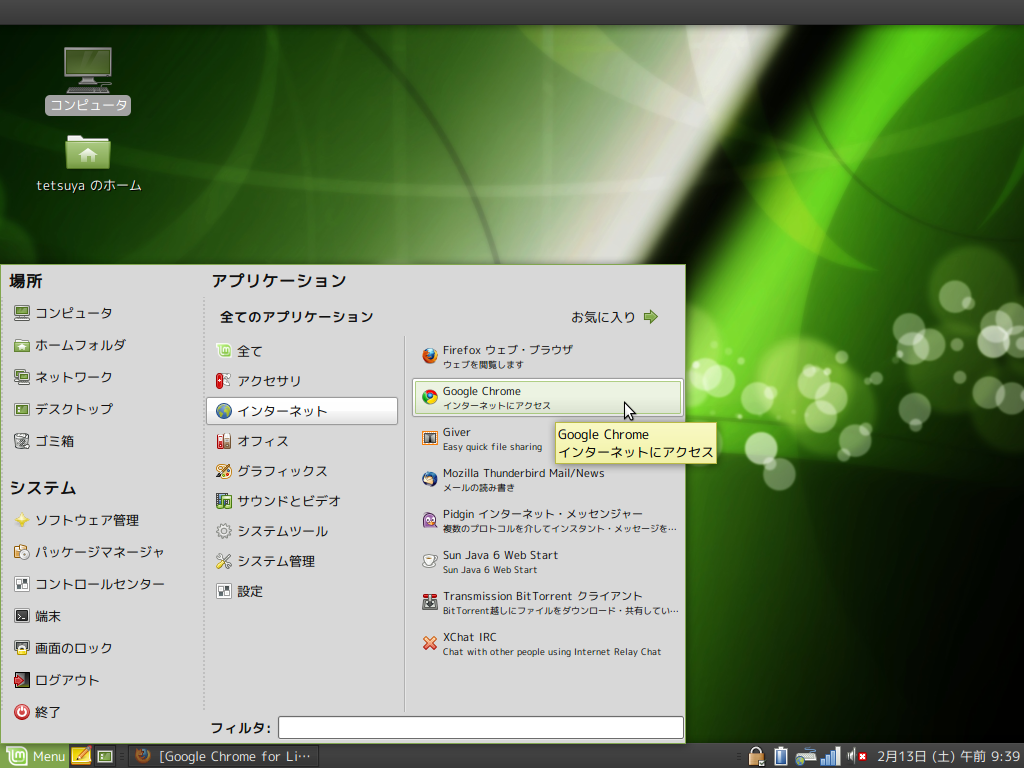Open Pidgin インターネット・メッセンジャー
This screenshot has width=1024, height=768.
548,520
